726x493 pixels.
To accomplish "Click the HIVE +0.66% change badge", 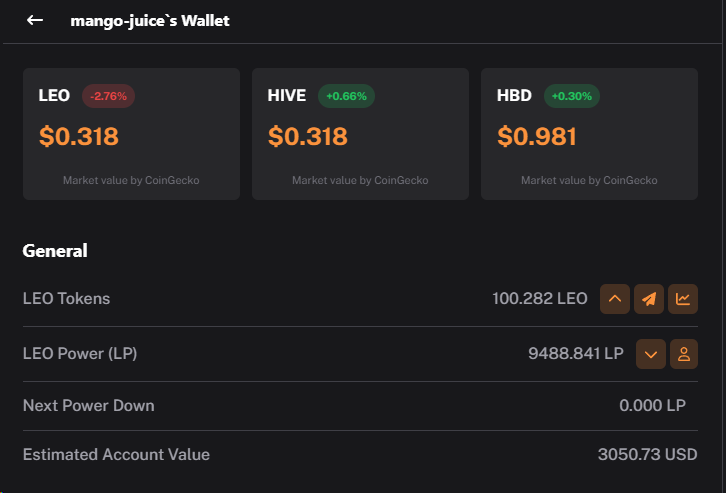I will (346, 96).
